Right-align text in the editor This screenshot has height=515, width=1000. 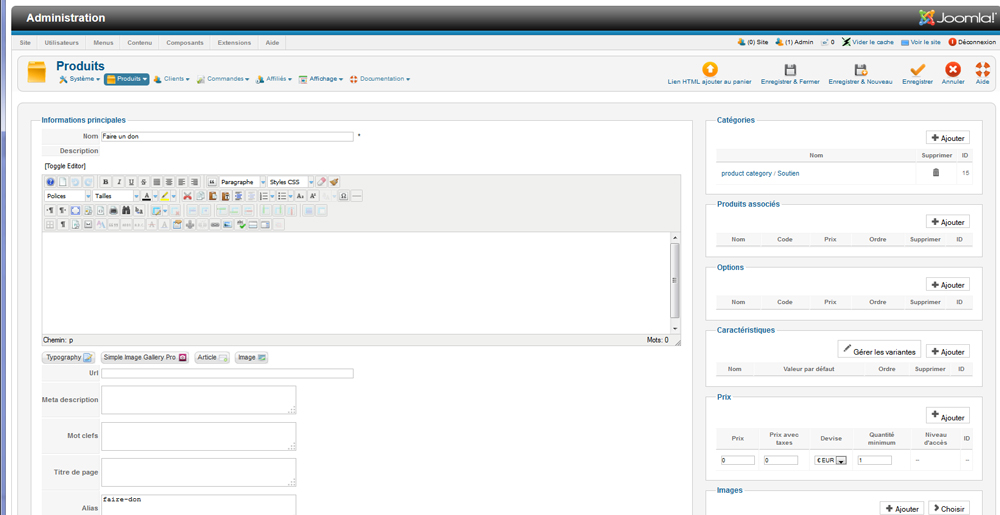(195, 182)
